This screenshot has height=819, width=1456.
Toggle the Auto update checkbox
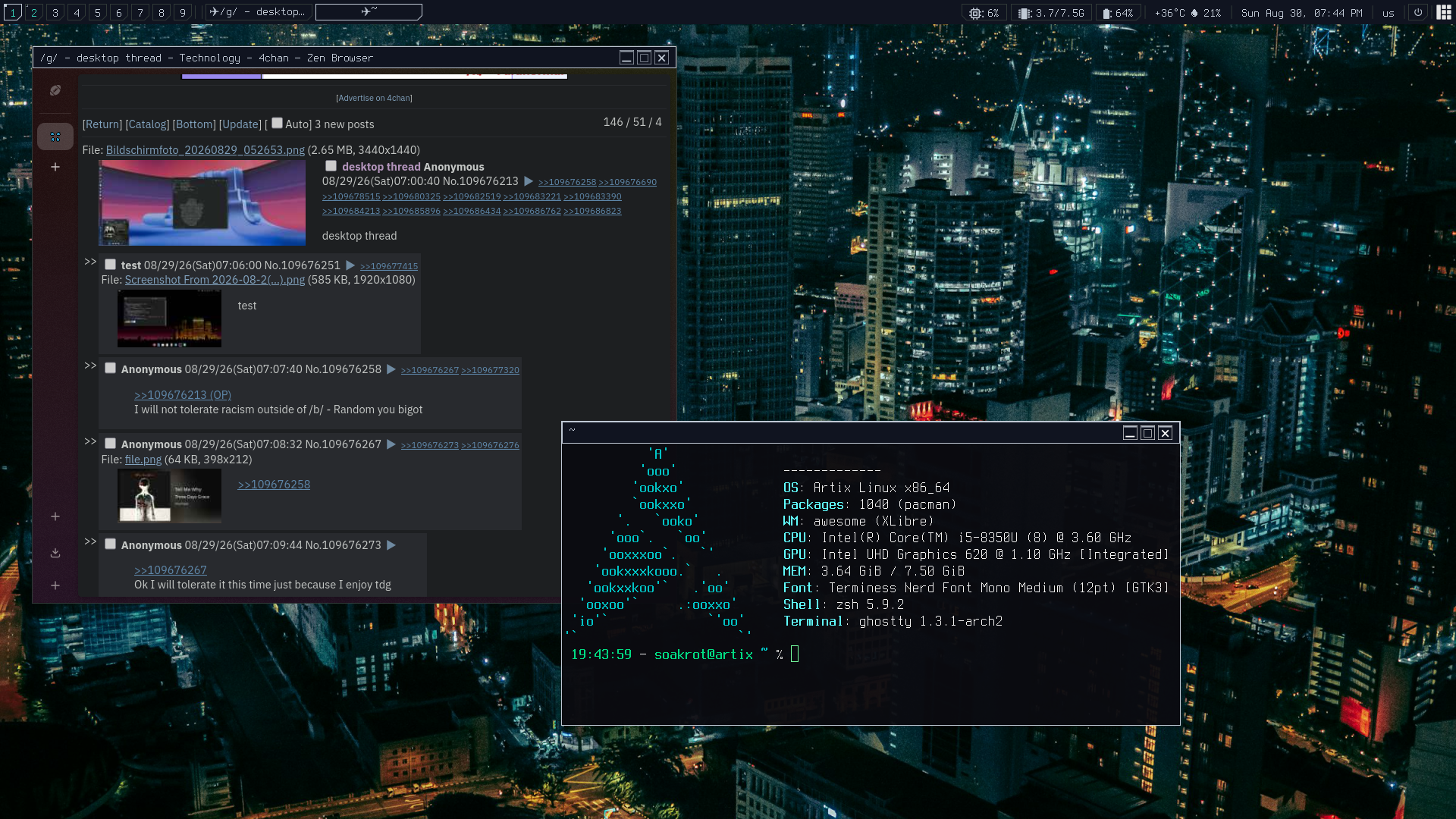pos(277,123)
